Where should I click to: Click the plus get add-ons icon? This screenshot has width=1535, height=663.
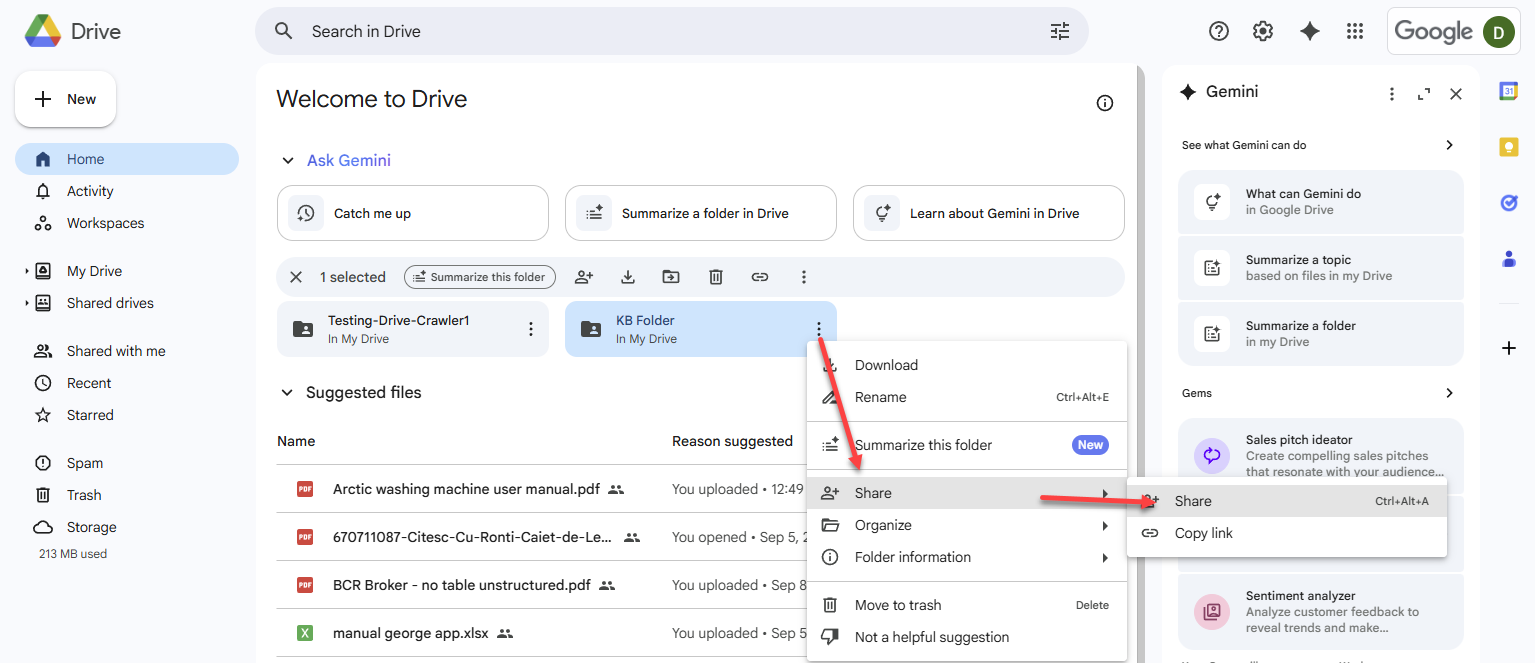(x=1509, y=348)
